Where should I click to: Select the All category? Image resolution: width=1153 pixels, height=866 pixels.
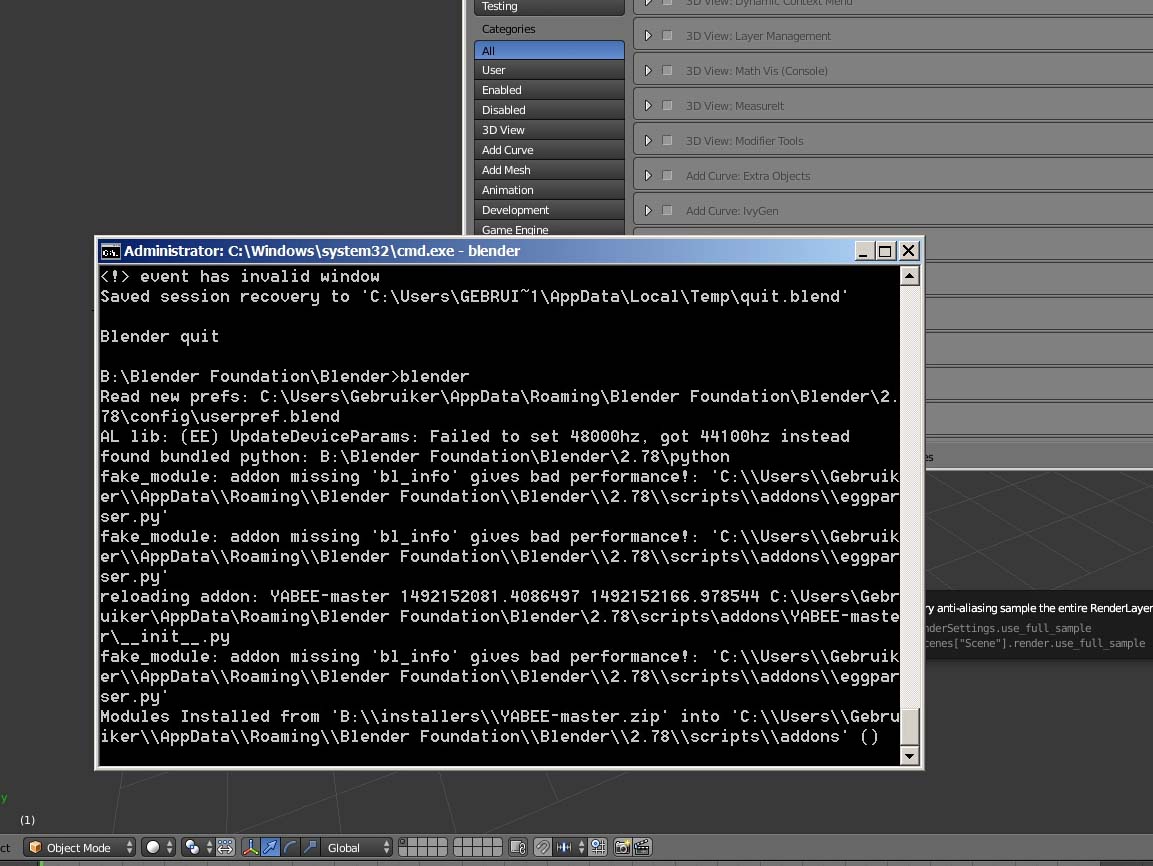tap(549, 51)
